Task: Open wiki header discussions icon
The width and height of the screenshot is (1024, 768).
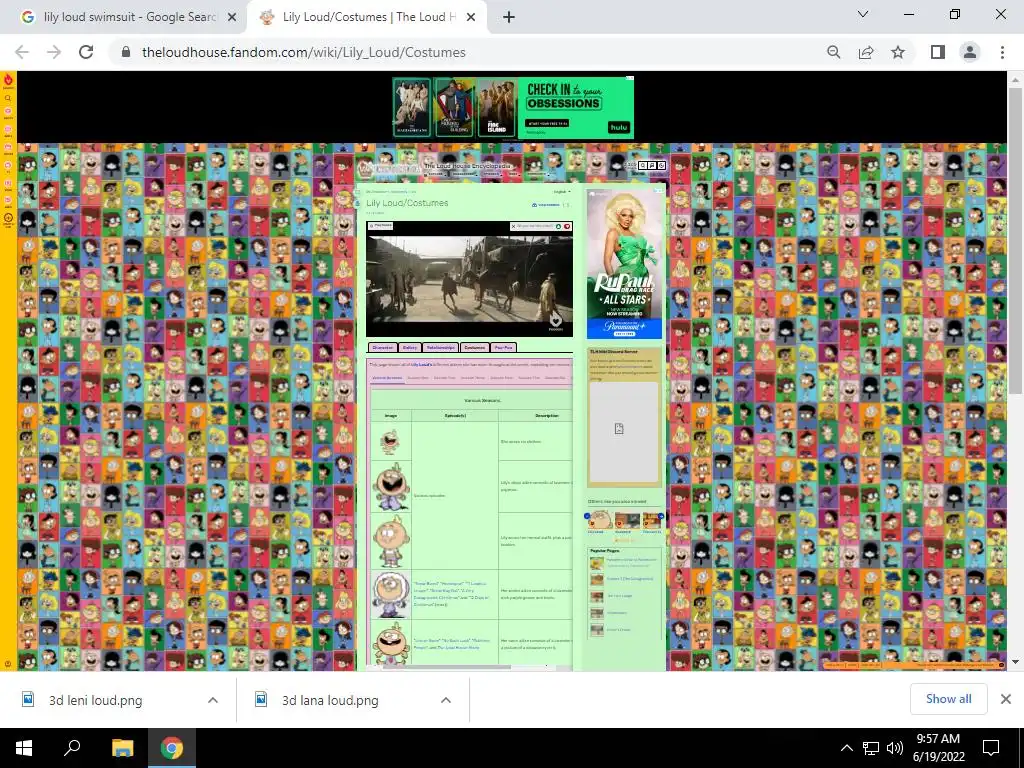Action: click(652, 166)
